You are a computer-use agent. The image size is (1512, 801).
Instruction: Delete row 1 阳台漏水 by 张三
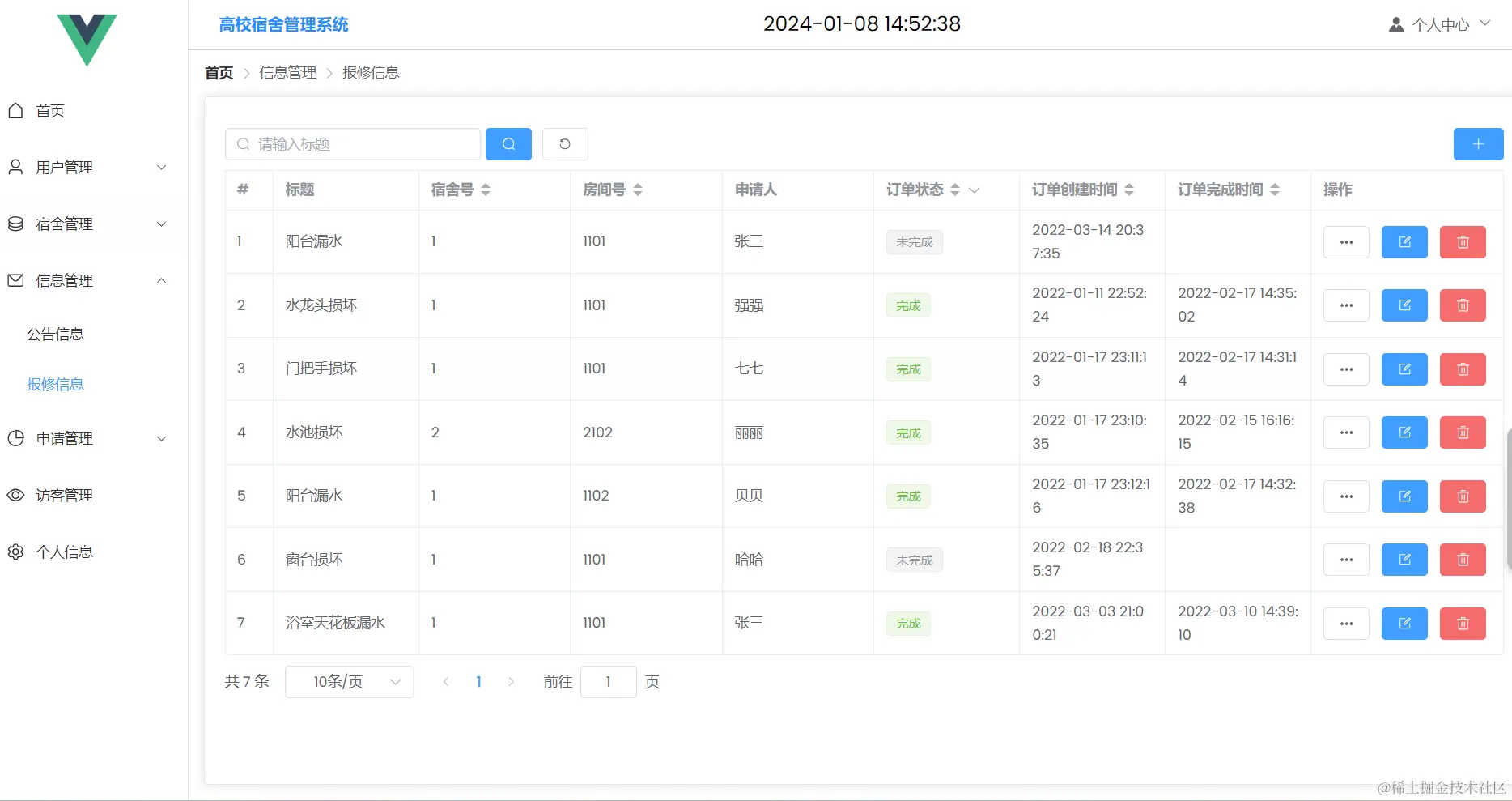point(1463,242)
